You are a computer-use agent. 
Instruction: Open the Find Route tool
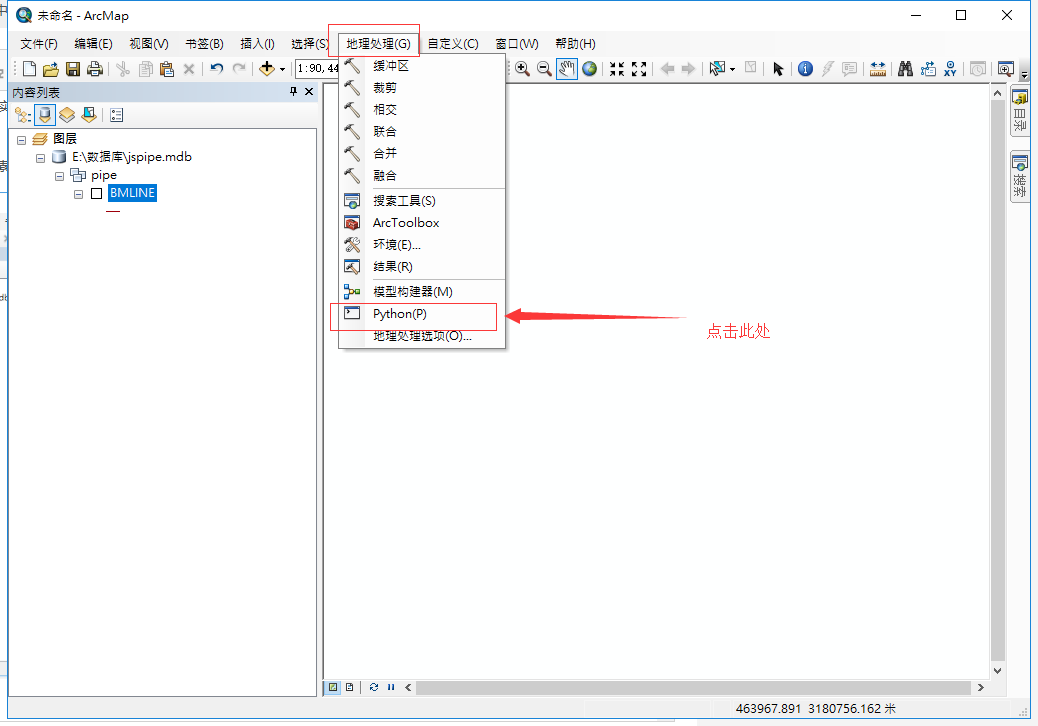[x=928, y=68]
